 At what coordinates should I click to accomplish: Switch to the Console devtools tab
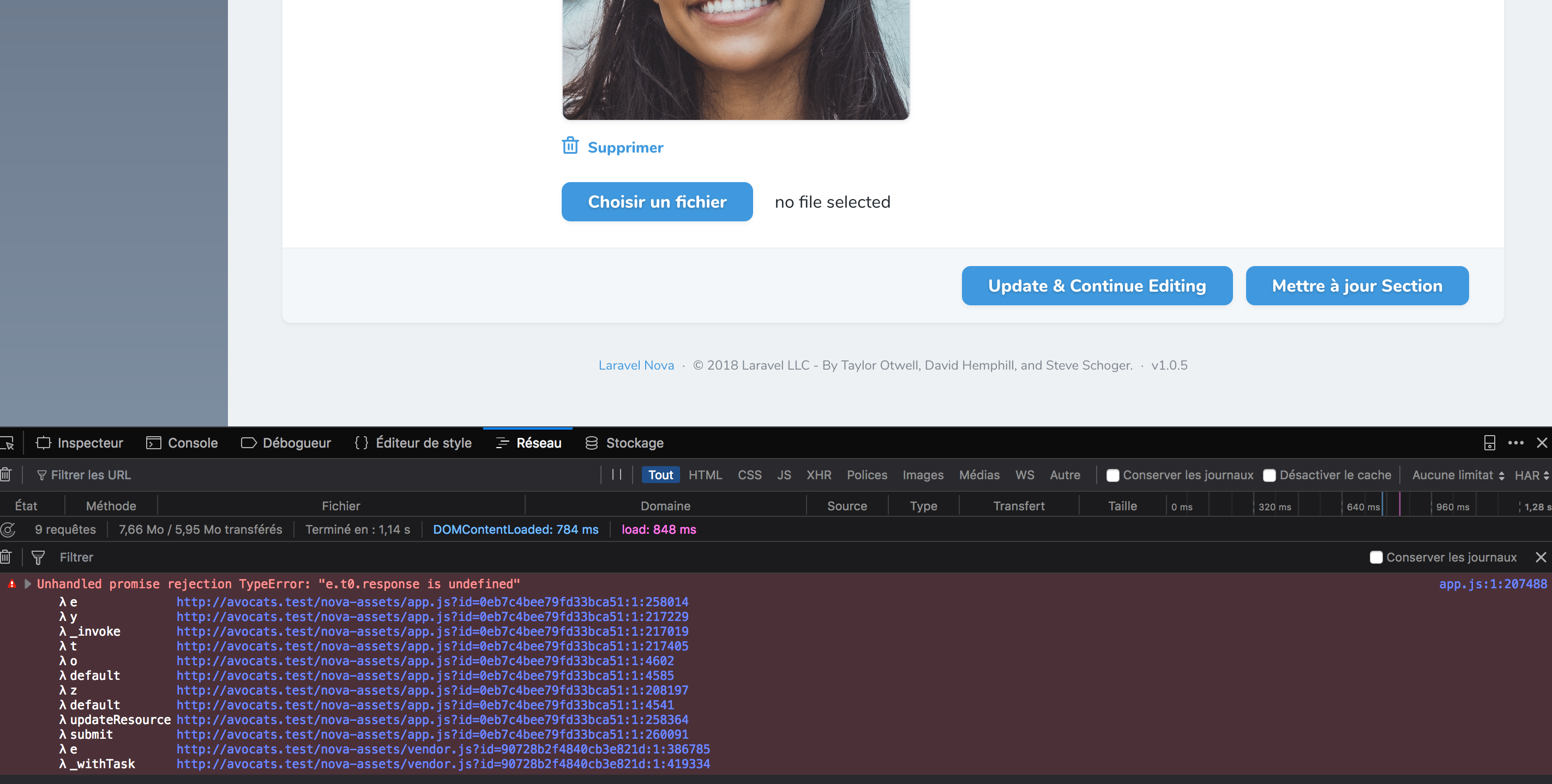pos(182,443)
